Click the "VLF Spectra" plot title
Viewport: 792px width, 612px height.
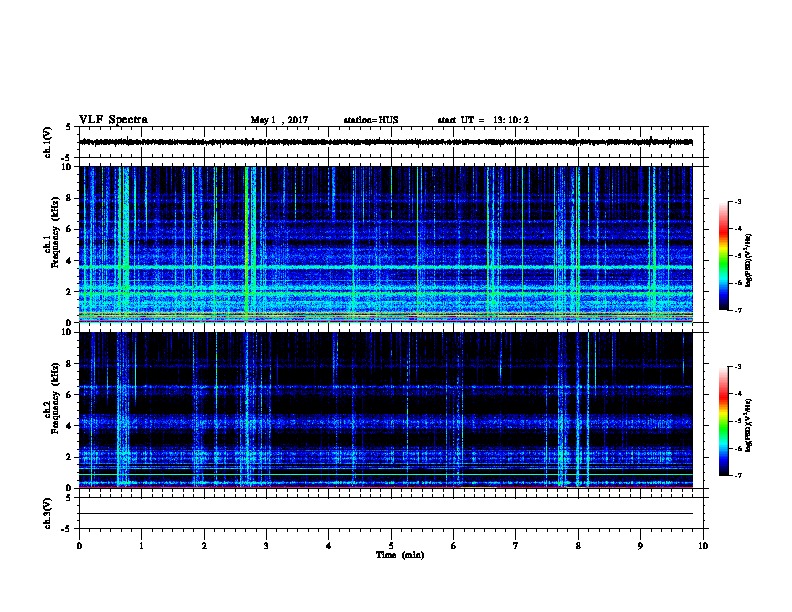pos(113,120)
